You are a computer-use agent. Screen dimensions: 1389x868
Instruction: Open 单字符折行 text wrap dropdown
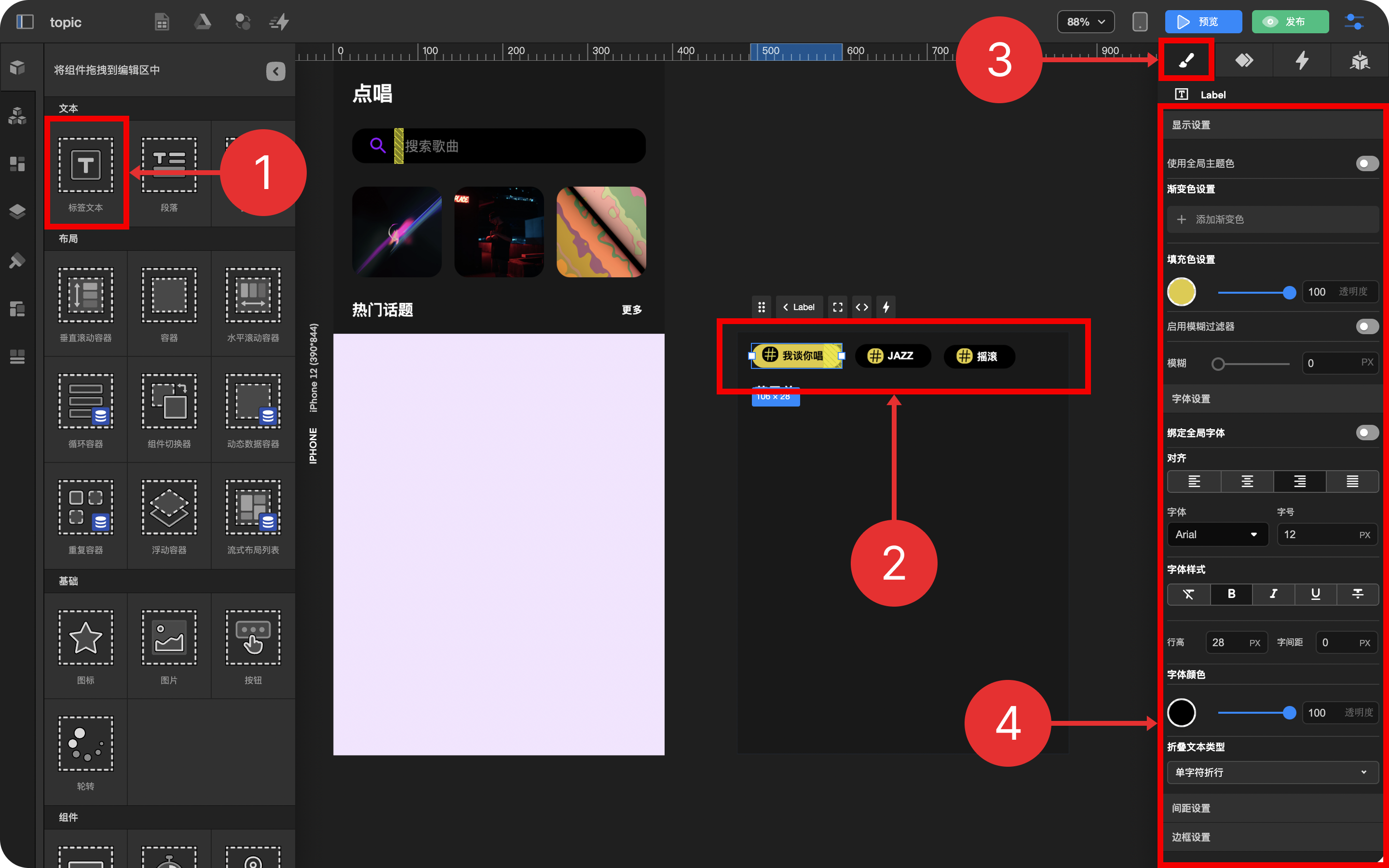(x=1272, y=772)
